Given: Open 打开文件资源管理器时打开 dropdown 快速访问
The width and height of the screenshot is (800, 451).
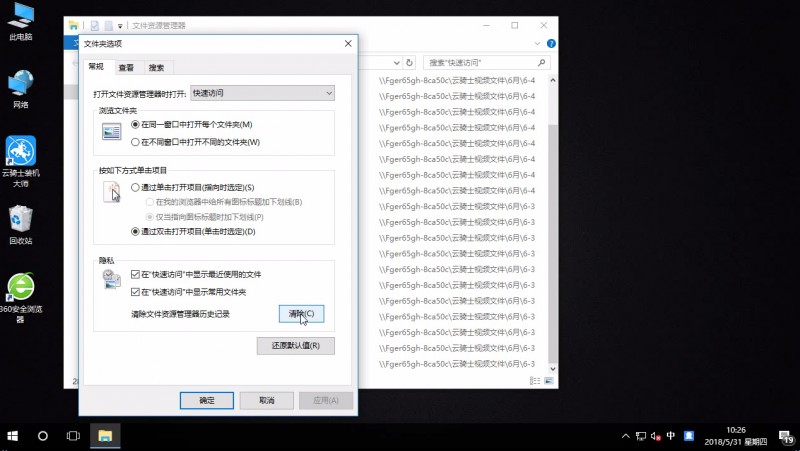Looking at the screenshot, I should [262, 93].
